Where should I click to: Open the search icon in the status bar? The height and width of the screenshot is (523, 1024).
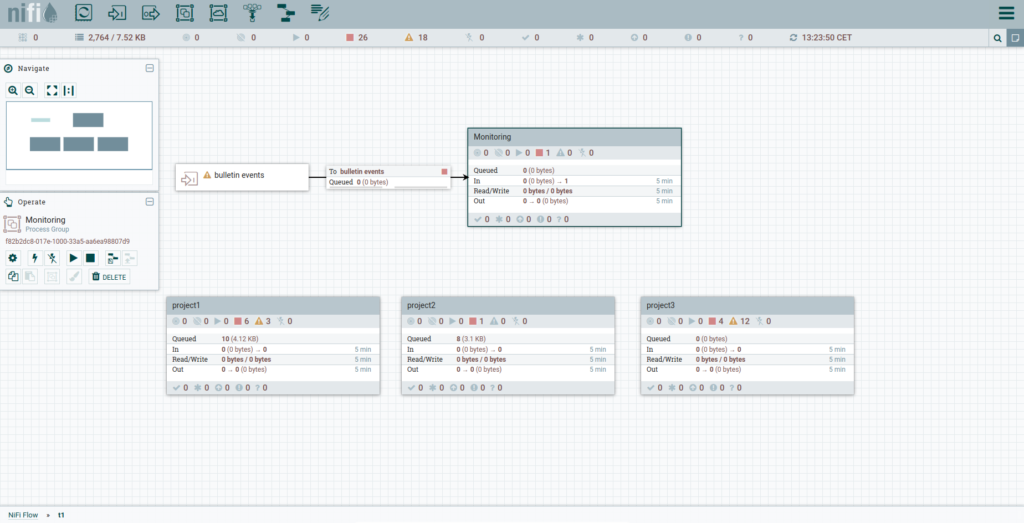997,38
